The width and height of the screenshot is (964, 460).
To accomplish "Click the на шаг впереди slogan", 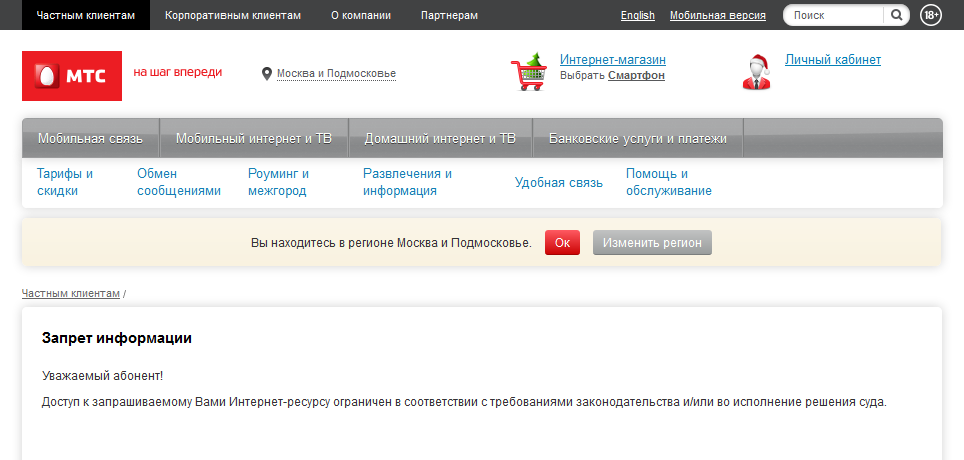I will 178,72.
